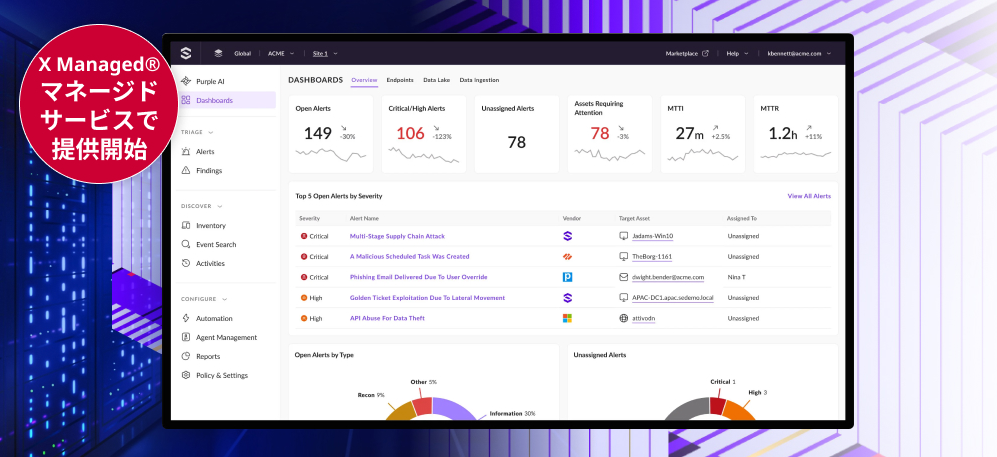Click the Critical severity icon for Phishing Email row
Screen dimensions: 997x457
[304, 277]
